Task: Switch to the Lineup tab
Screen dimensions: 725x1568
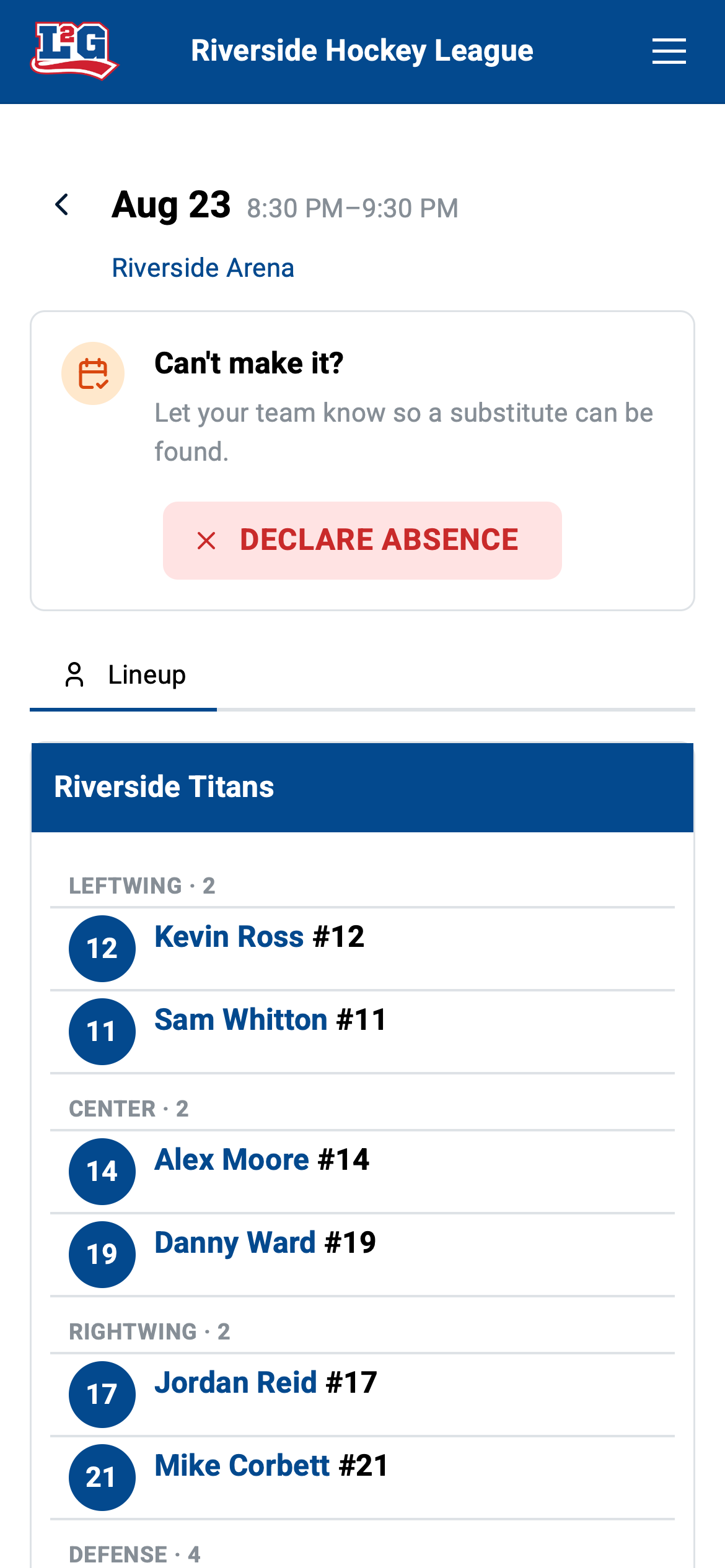Action: 123,675
